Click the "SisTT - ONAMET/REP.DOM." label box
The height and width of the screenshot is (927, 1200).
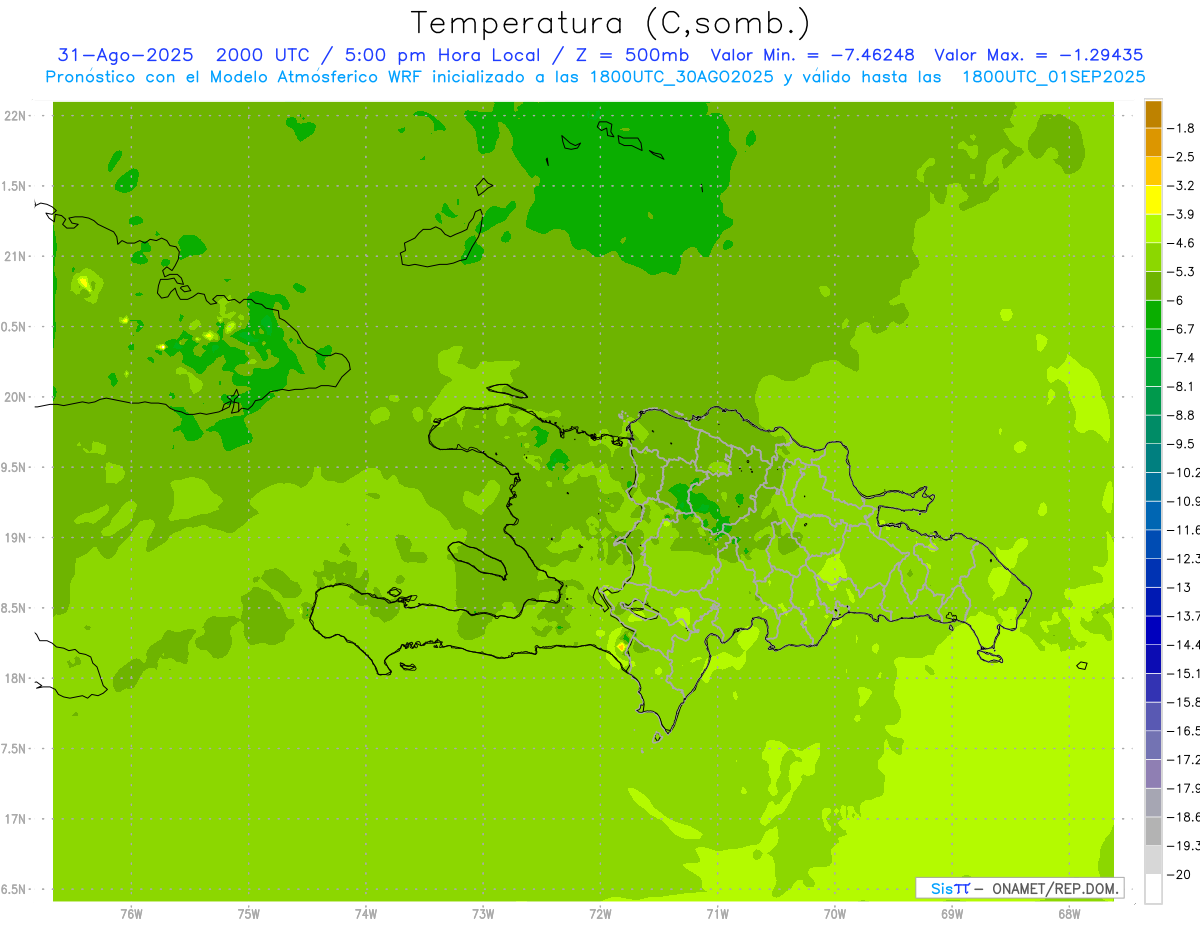(x=1019, y=888)
